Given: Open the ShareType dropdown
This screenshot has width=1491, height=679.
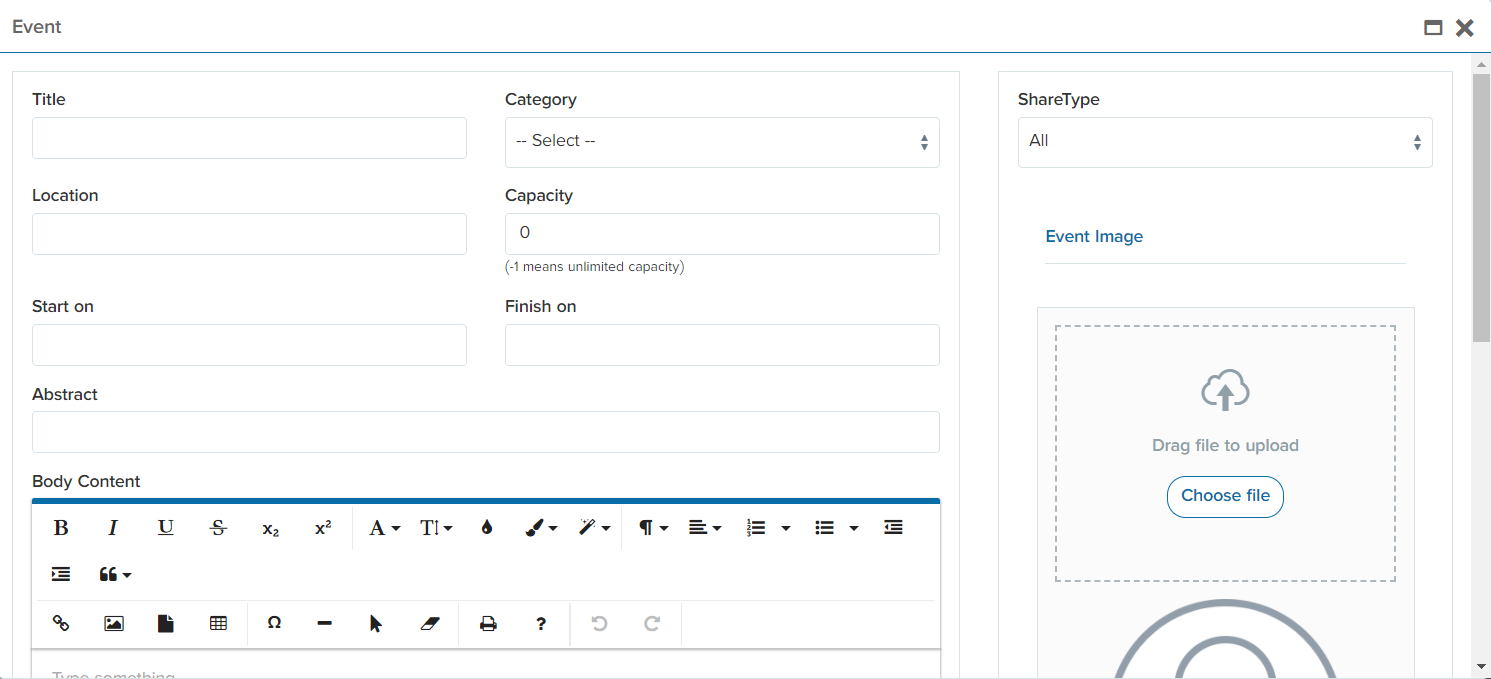Looking at the screenshot, I should point(1224,142).
